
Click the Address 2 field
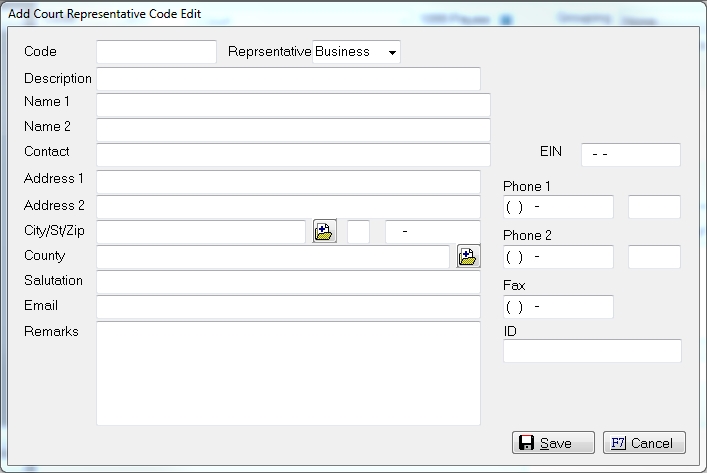(288, 207)
